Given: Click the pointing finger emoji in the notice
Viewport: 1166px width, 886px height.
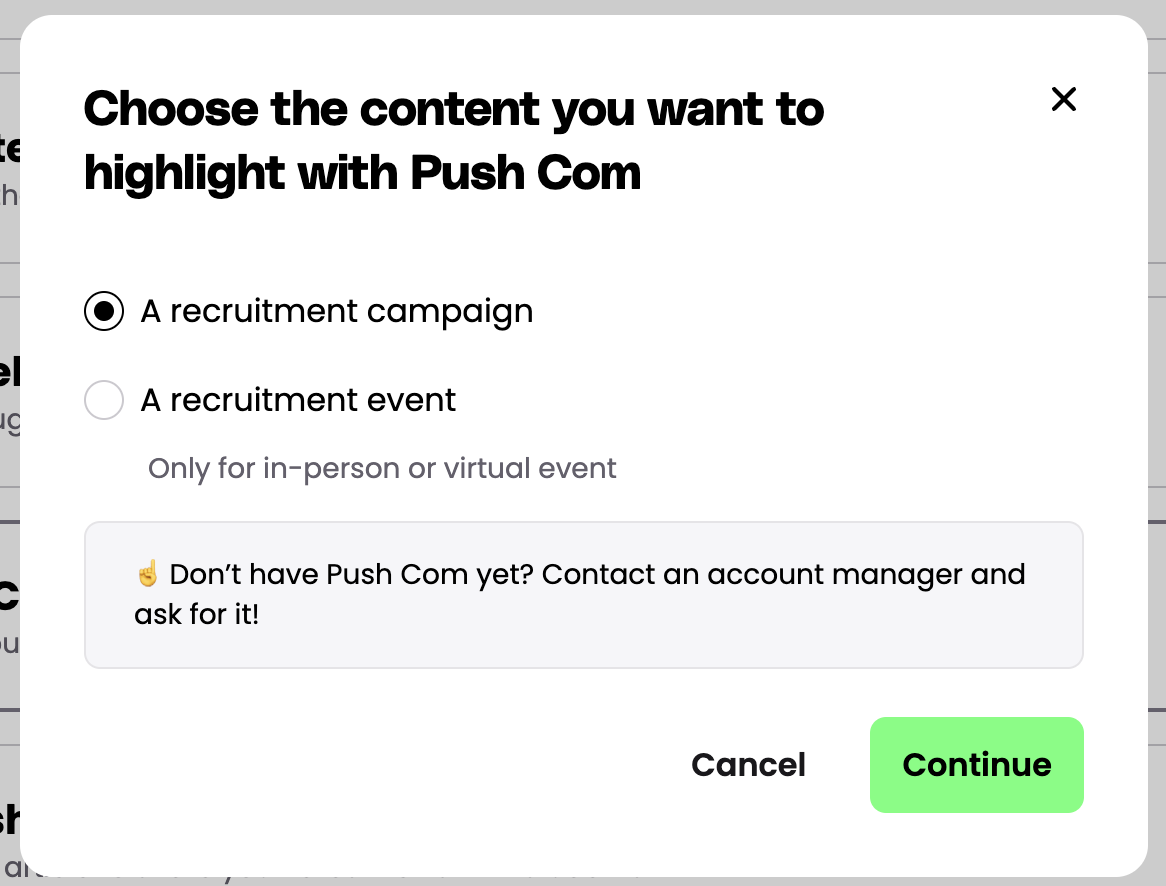Looking at the screenshot, I should 148,575.
